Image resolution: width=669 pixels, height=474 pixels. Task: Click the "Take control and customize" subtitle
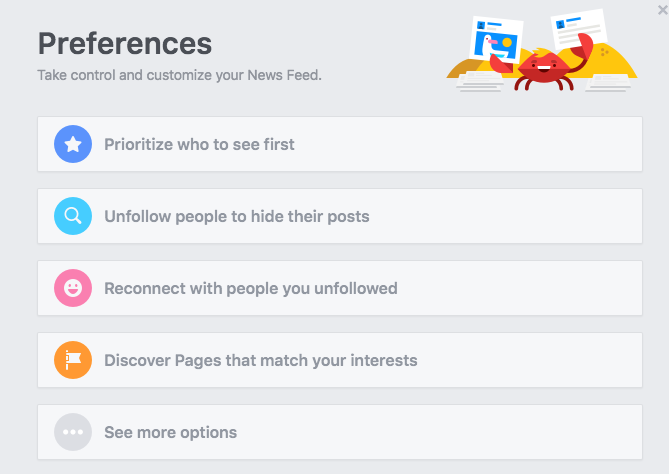[x=179, y=75]
